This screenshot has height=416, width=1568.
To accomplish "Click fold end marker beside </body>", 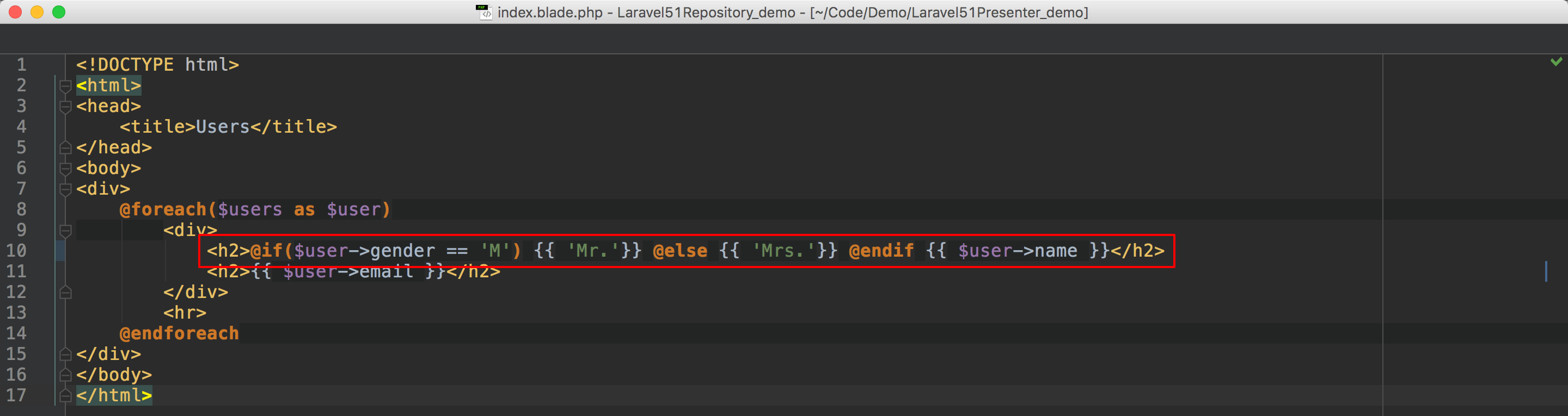I will (66, 375).
